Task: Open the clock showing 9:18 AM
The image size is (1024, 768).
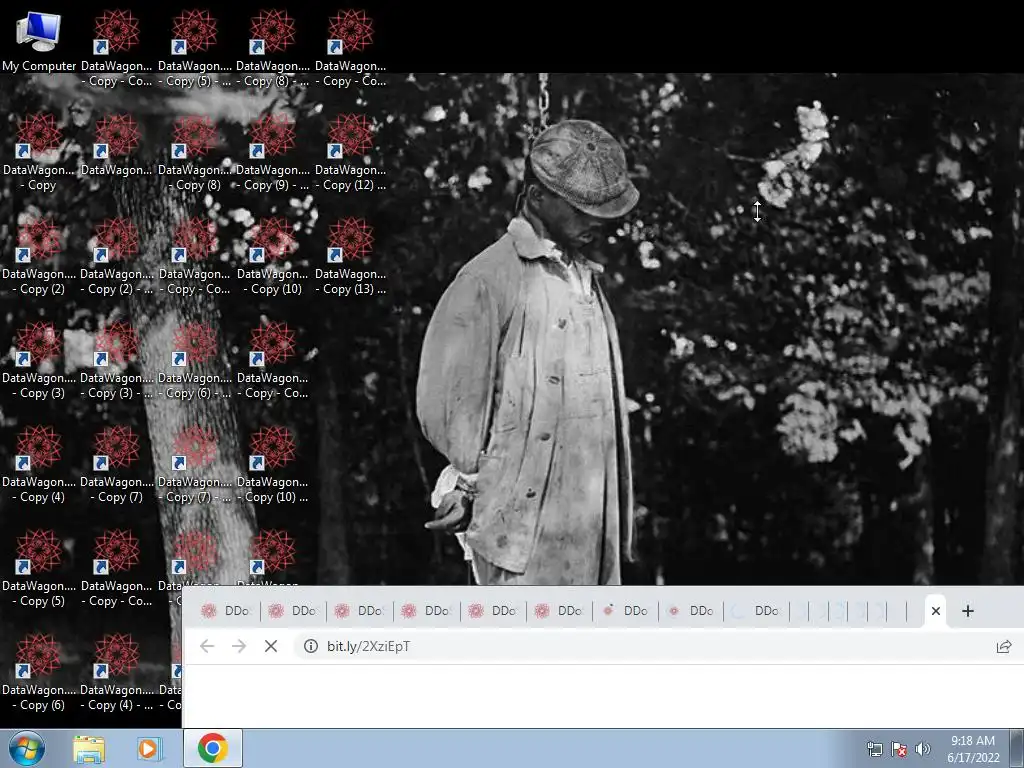Action: [973, 749]
